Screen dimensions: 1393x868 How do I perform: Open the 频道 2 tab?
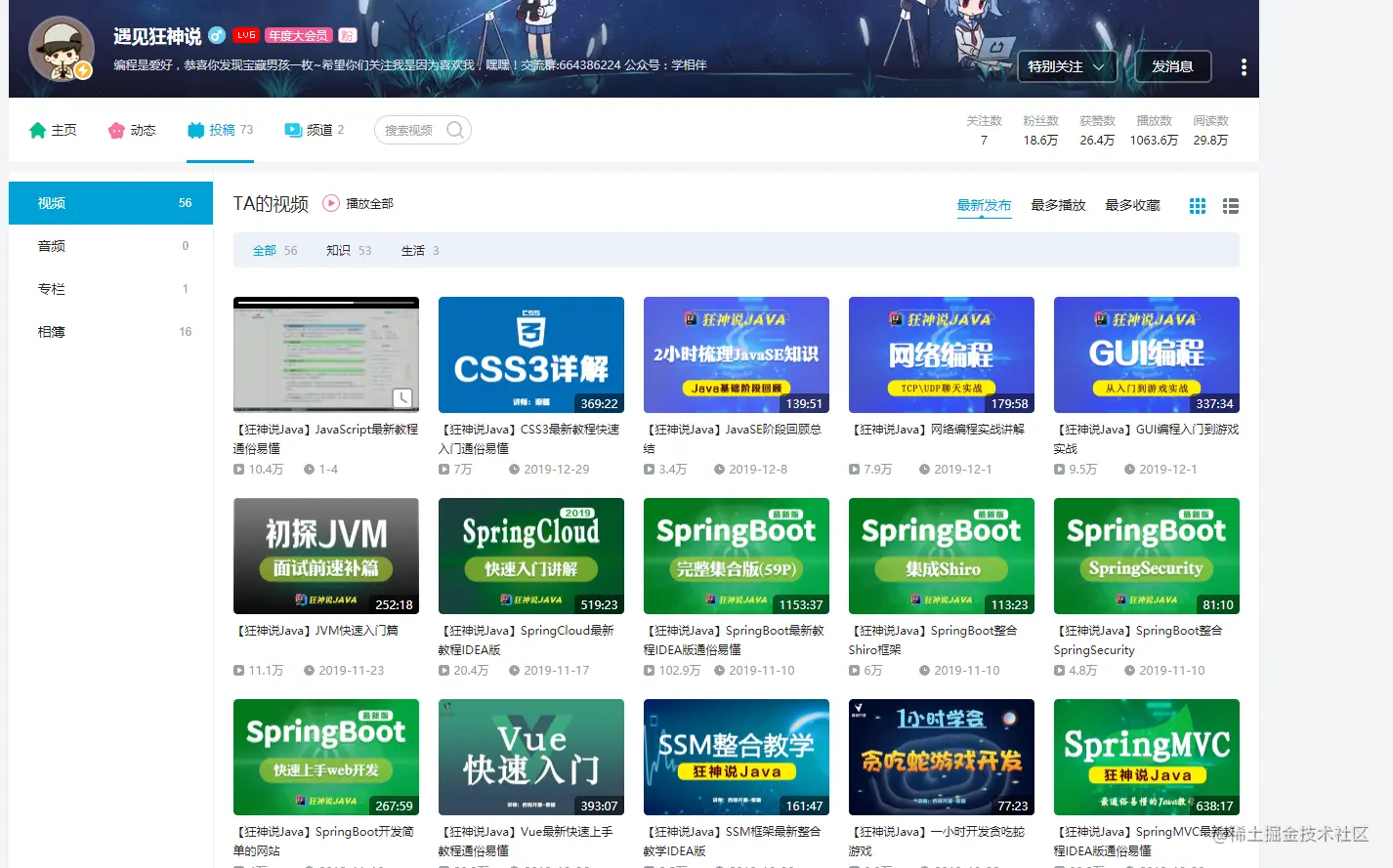coord(314,130)
